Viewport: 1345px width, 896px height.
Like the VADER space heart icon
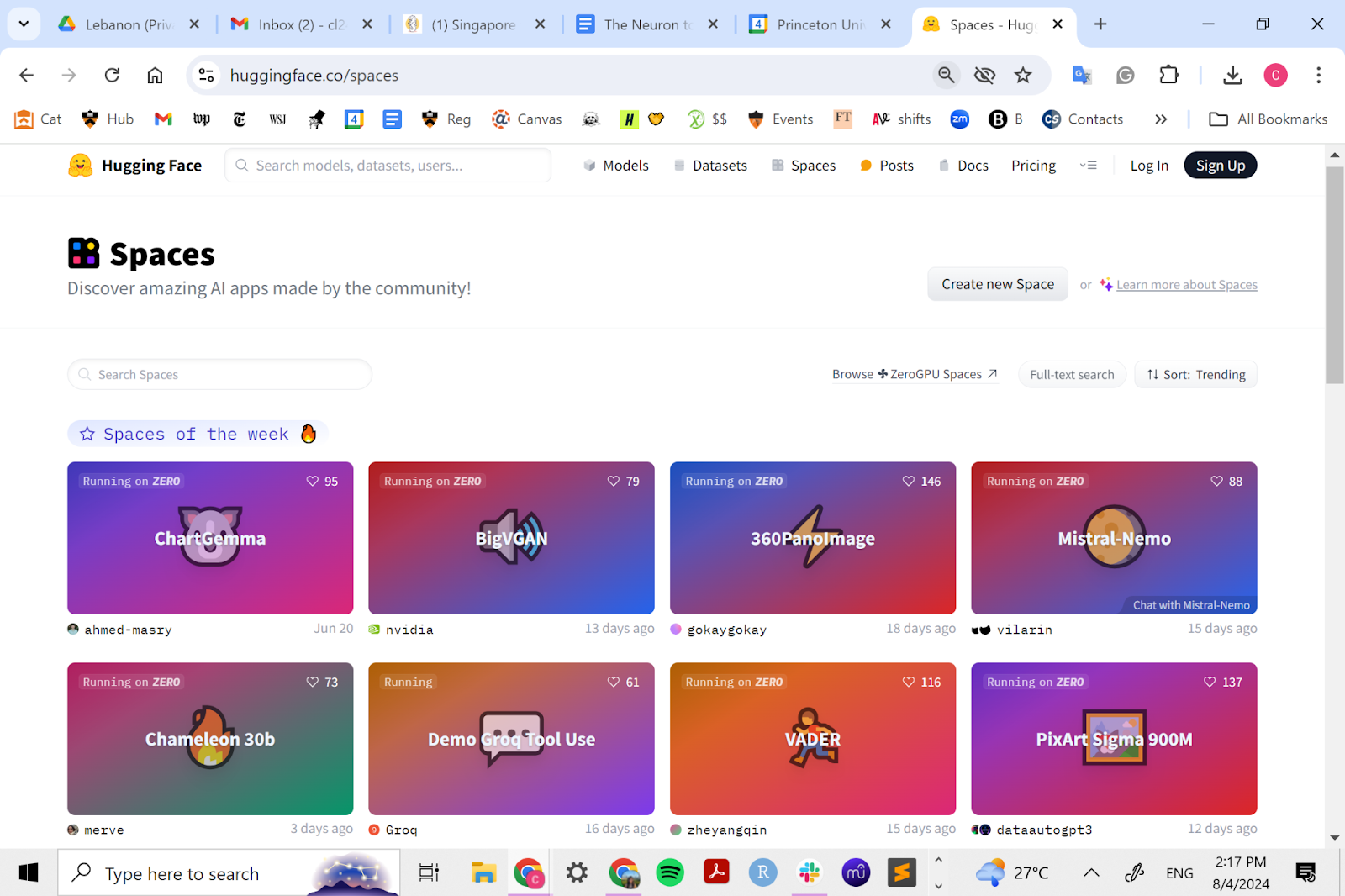click(909, 683)
